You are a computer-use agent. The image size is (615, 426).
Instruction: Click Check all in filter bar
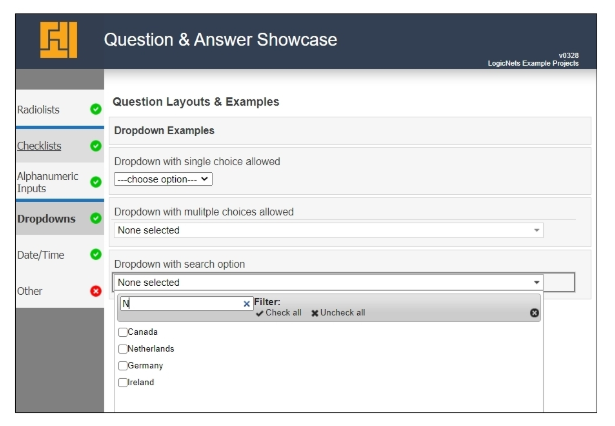[278, 313]
